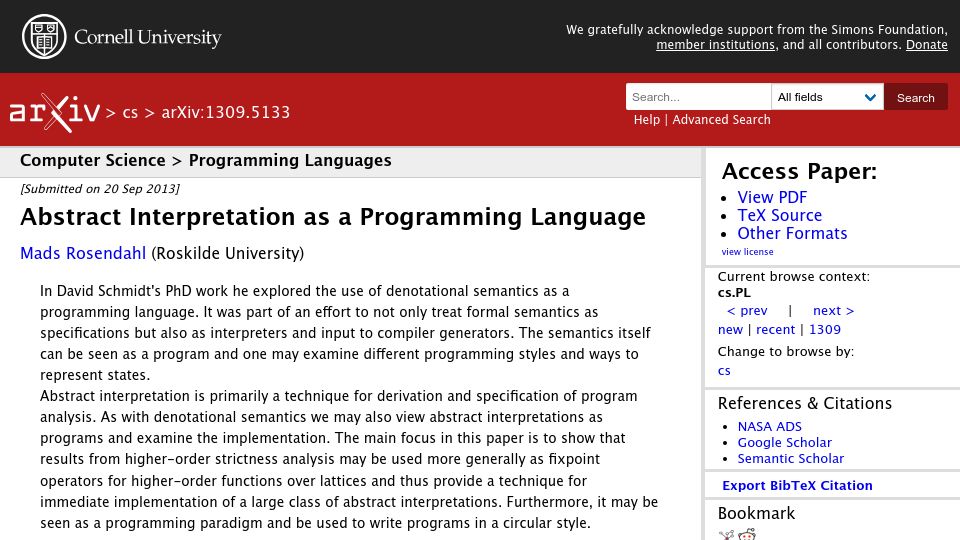Open View PDF
Image resolution: width=960 pixels, height=540 pixels.
[771, 197]
